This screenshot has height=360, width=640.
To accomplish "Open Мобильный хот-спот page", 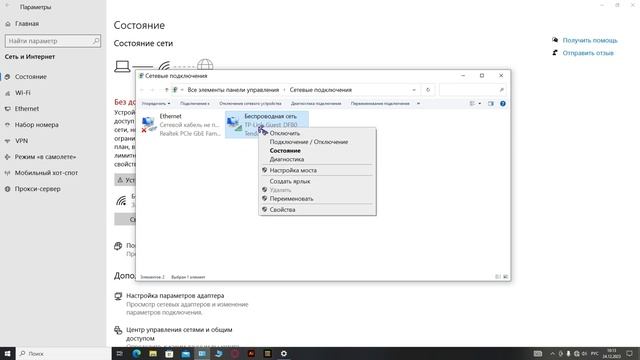I will click(x=46, y=173).
